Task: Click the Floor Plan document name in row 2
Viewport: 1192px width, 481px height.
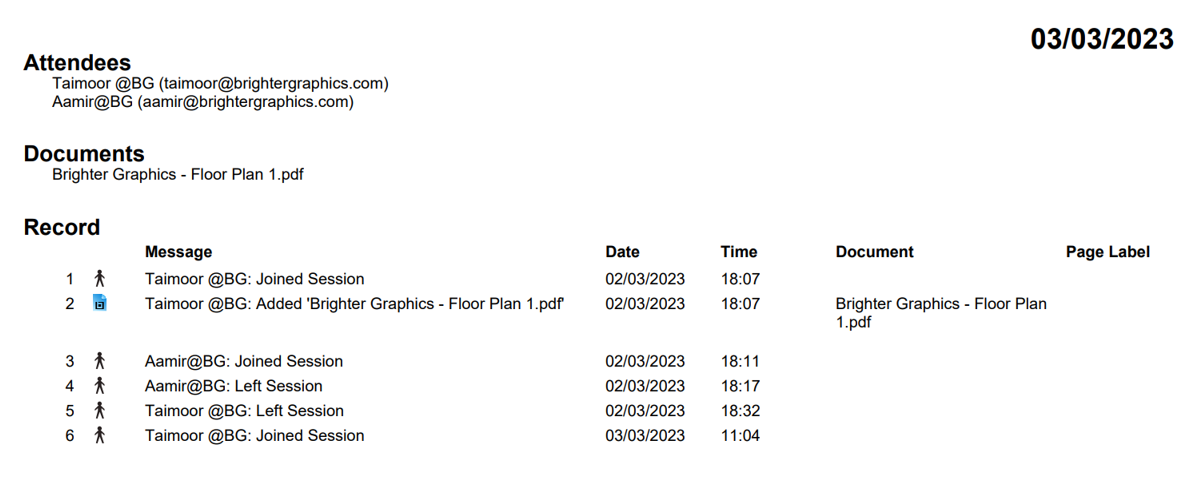Action: point(940,312)
